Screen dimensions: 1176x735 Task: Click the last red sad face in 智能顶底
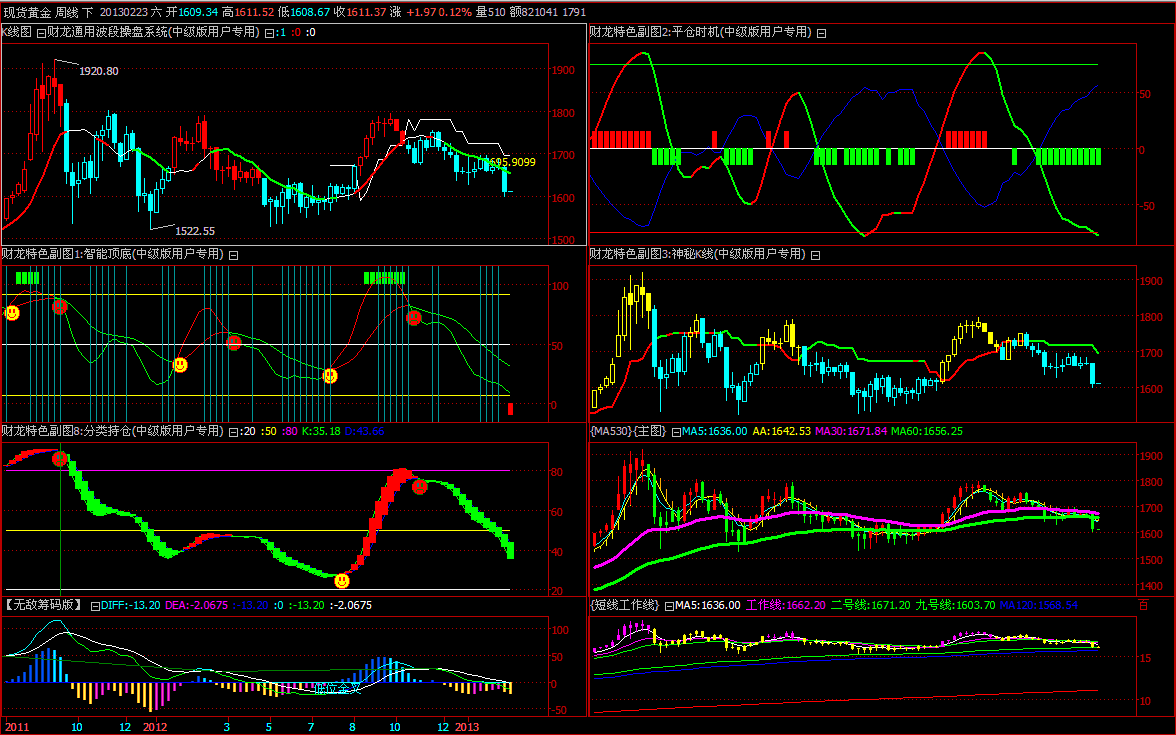pos(414,318)
